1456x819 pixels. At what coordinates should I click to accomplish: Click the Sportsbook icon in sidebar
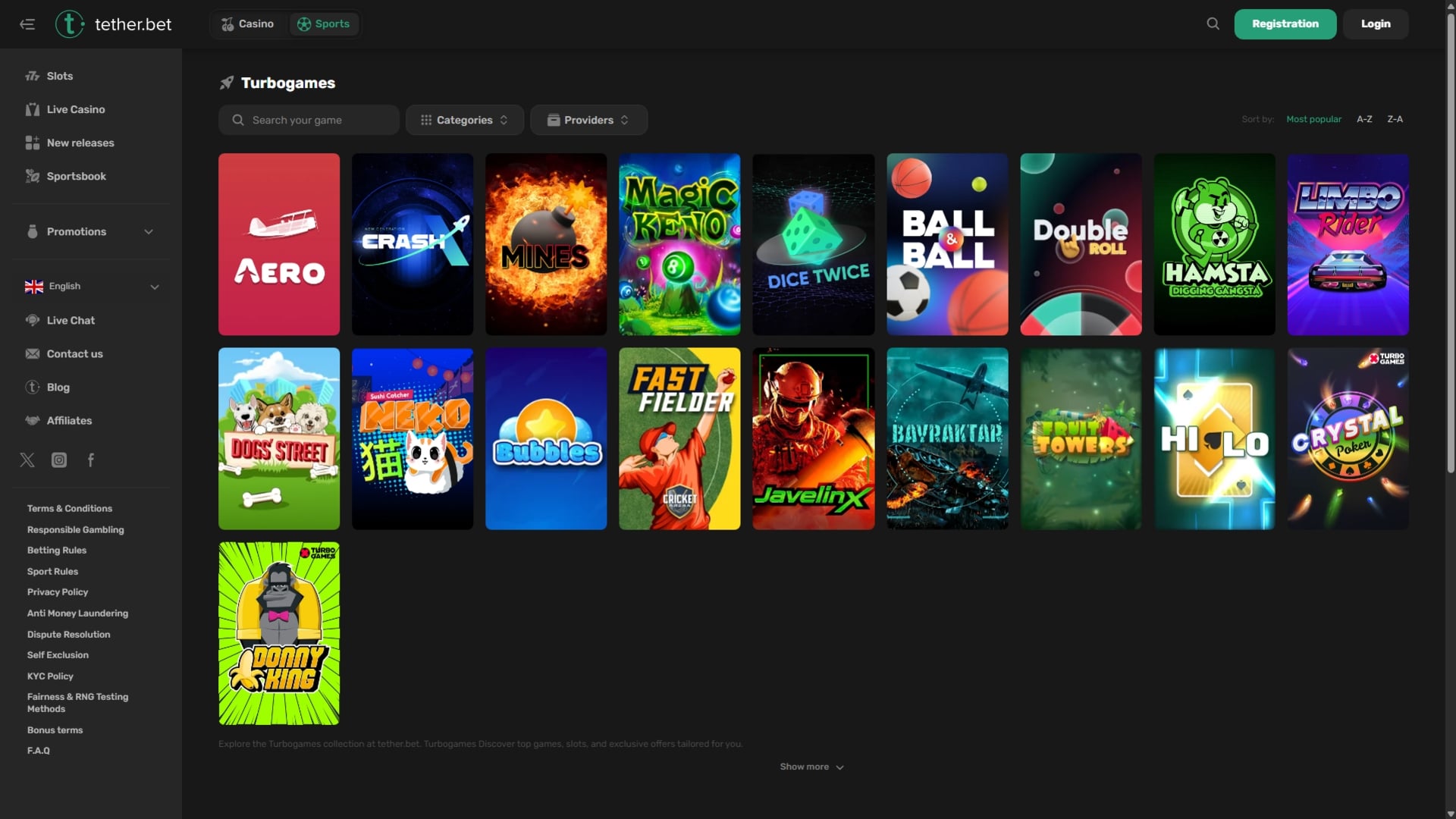coord(33,176)
